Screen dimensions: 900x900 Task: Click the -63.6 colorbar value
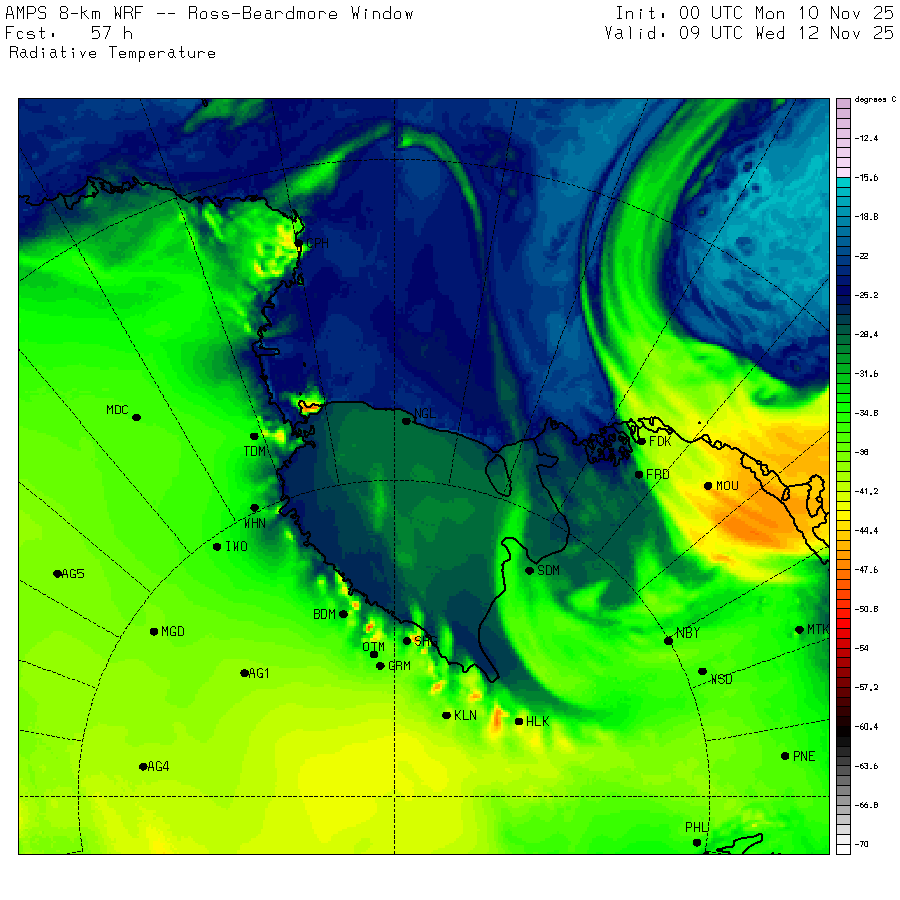866,766
